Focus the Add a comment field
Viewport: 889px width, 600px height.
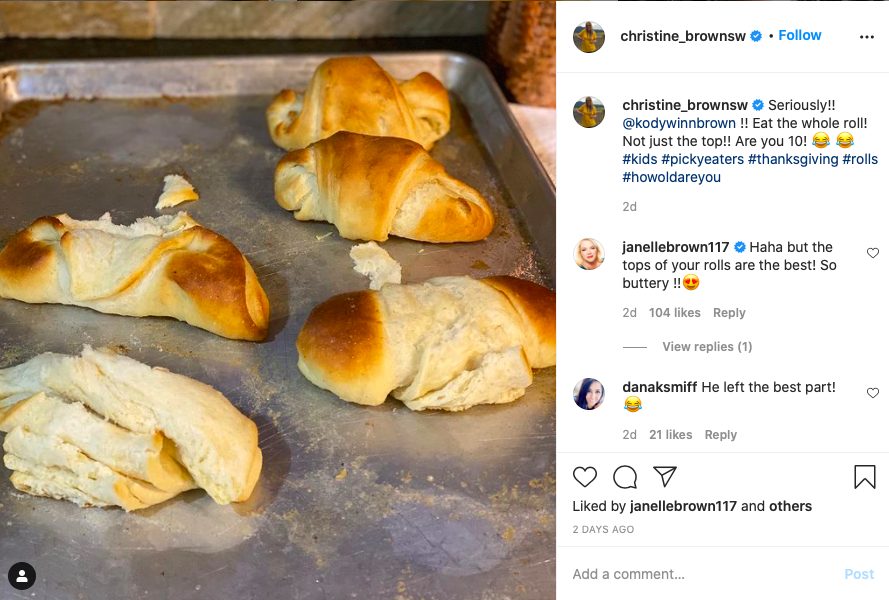point(700,574)
